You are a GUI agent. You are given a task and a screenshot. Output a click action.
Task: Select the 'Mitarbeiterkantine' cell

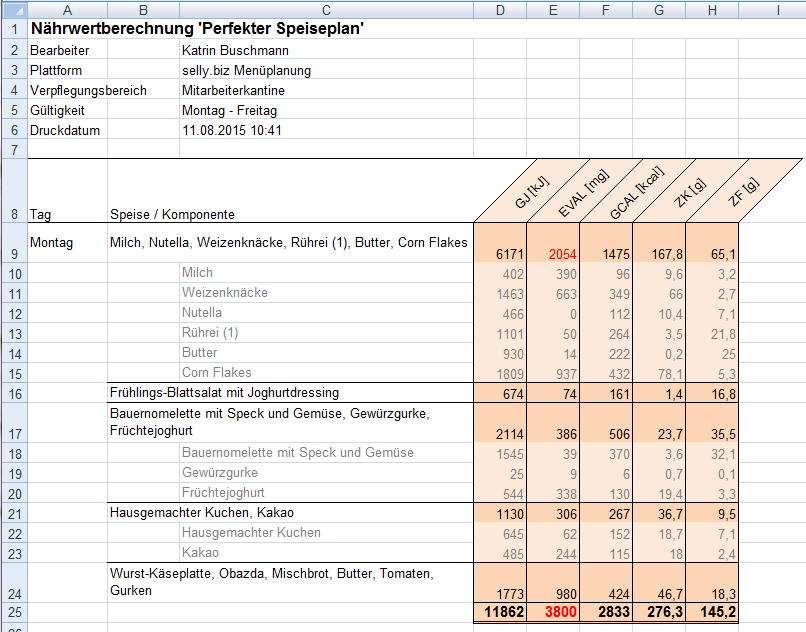(x=234, y=90)
